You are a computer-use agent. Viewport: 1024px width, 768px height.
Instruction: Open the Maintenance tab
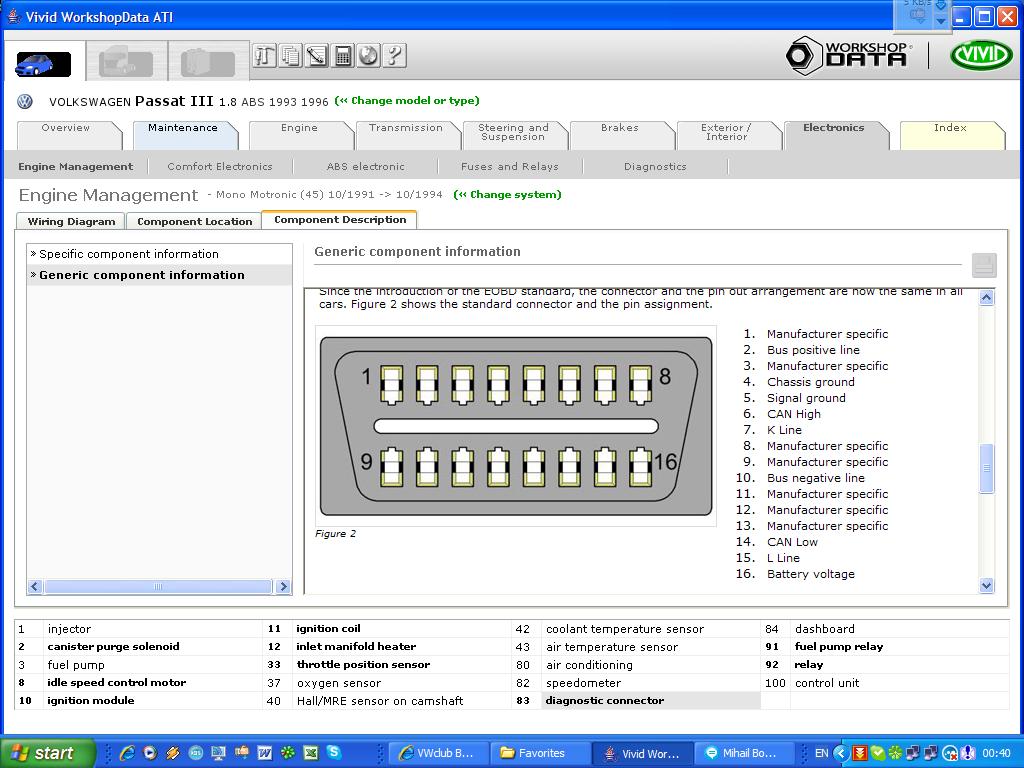pos(183,128)
